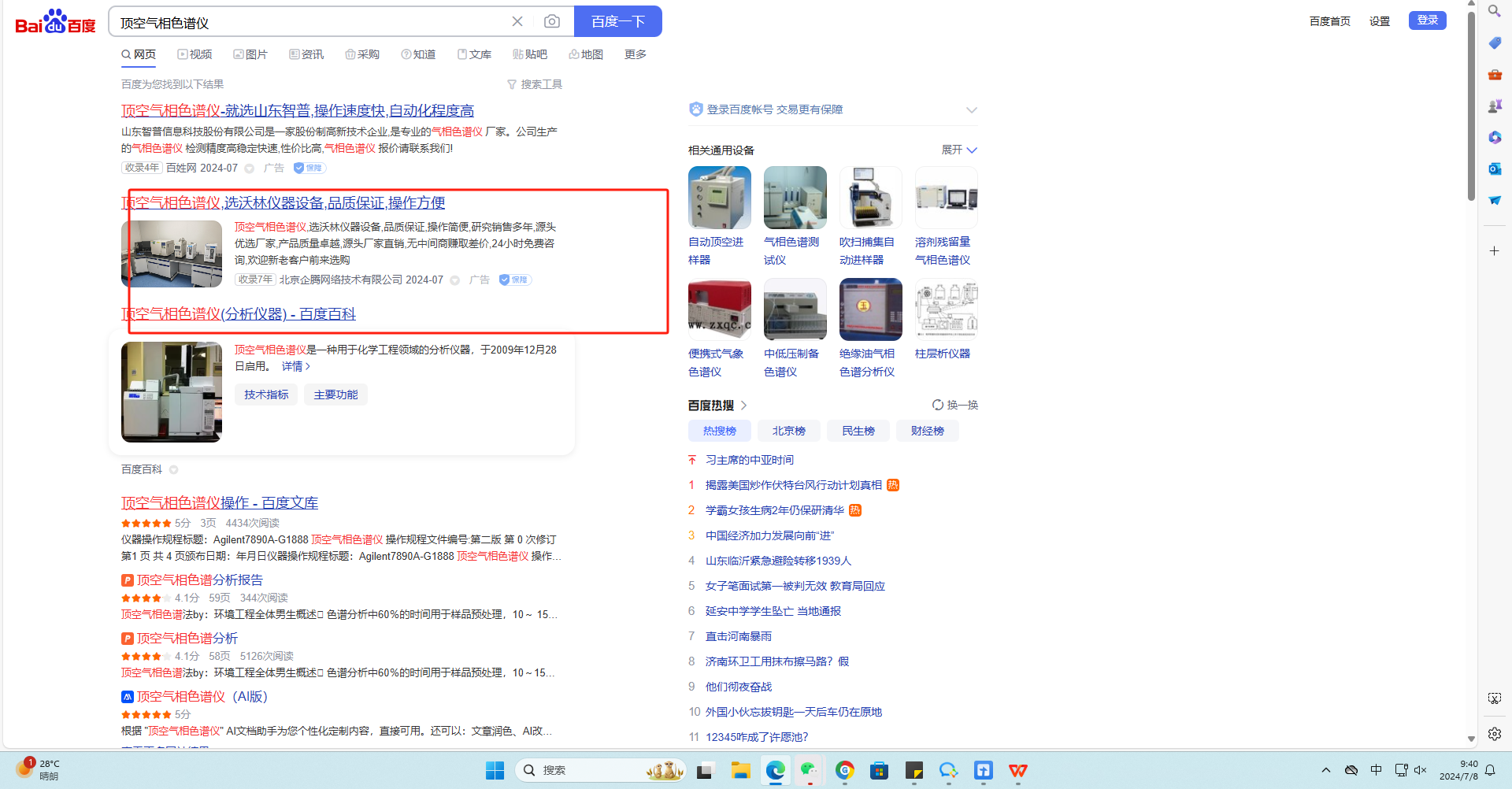The width and height of the screenshot is (1512, 789).
Task: Switch to the 贴吧 search tab
Action: pos(530,54)
